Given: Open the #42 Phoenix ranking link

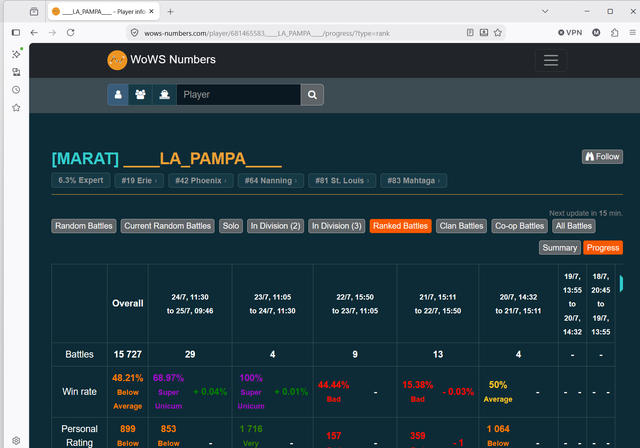Looking at the screenshot, I should [201, 180].
